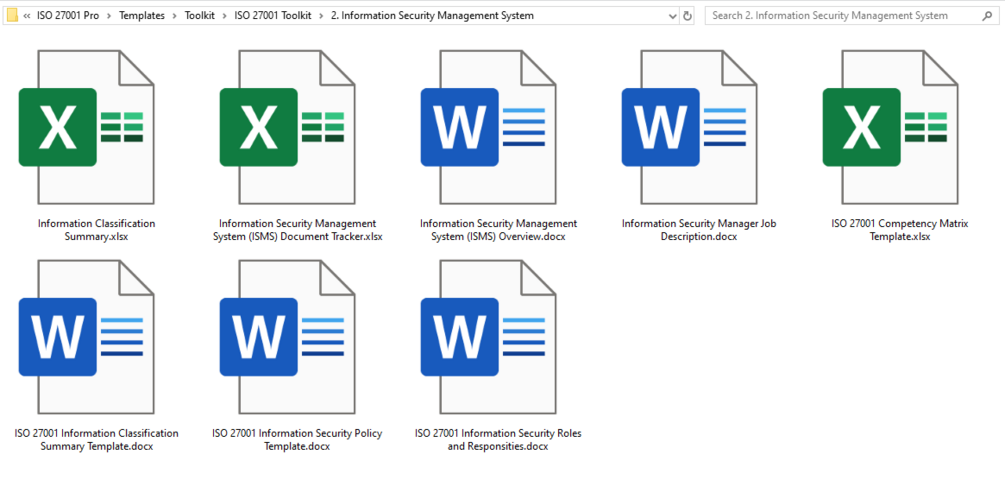Viewport: 1005px width, 486px height.
Task: Expand the hidden breadcrumb path chevrons
Action: [x=26, y=16]
